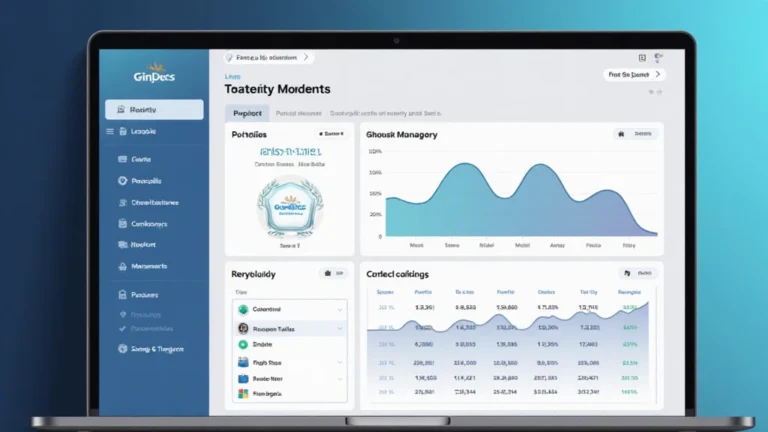This screenshot has height=432, width=768.
Task: Expand the highlighted row's chevron in Reryblaidy list
Action: pos(340,327)
